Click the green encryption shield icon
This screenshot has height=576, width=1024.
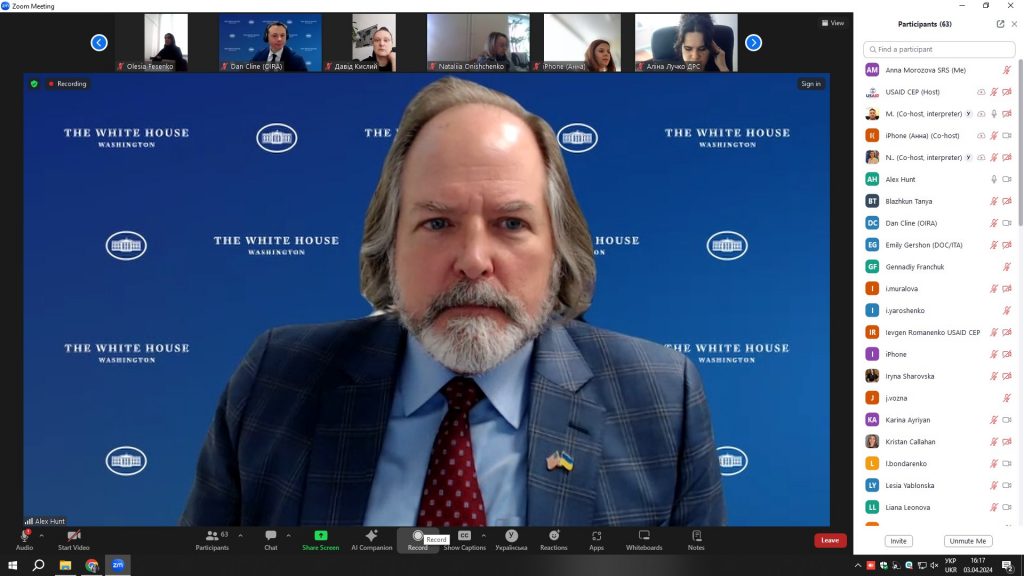[x=34, y=84]
